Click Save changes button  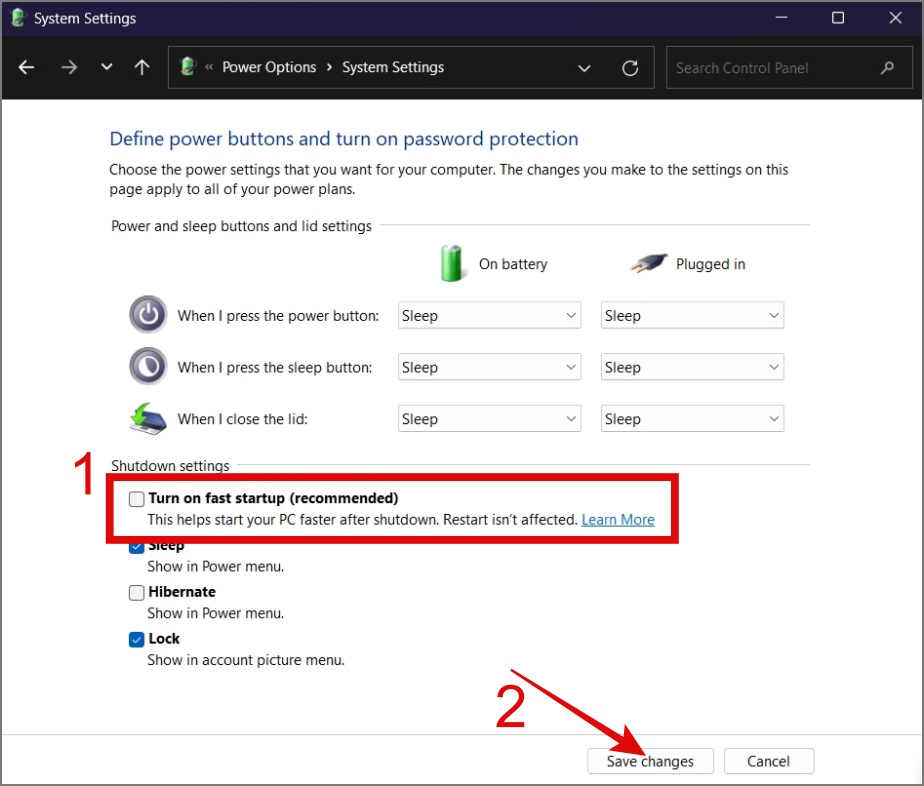(x=650, y=761)
